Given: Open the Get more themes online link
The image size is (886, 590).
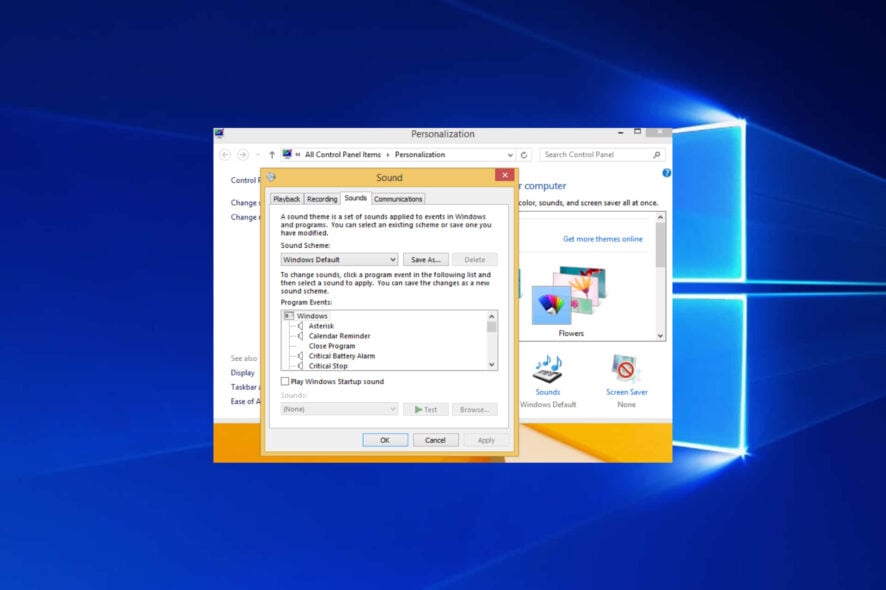Looking at the screenshot, I should click(603, 239).
